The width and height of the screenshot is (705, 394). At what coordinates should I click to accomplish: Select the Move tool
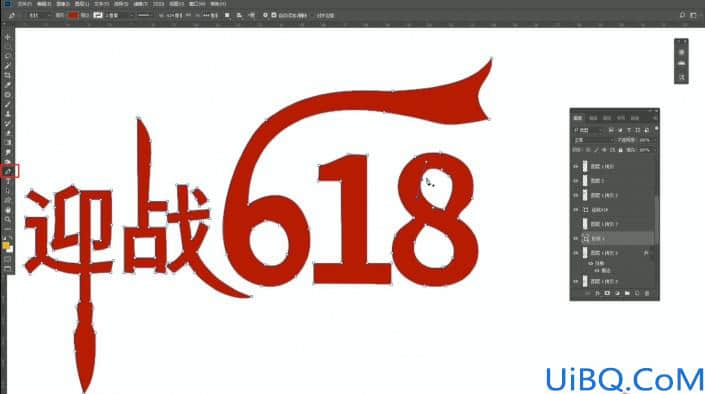pyautogui.click(x=8, y=37)
